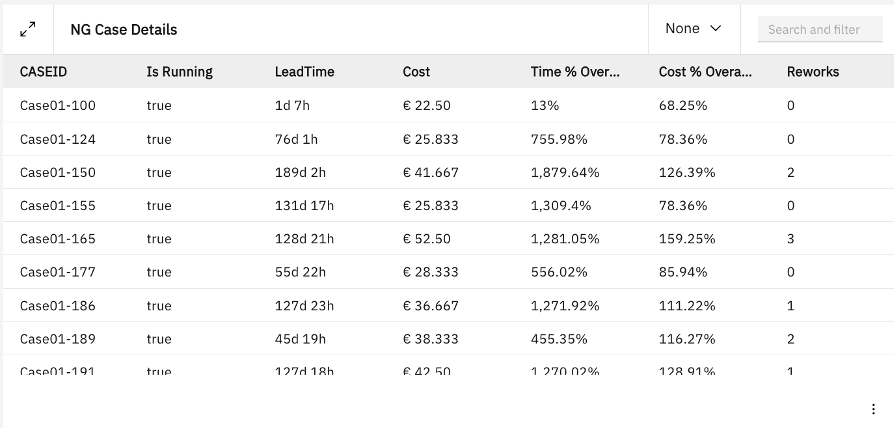Click the Cost column header
The width and height of the screenshot is (894, 428).
(x=417, y=72)
